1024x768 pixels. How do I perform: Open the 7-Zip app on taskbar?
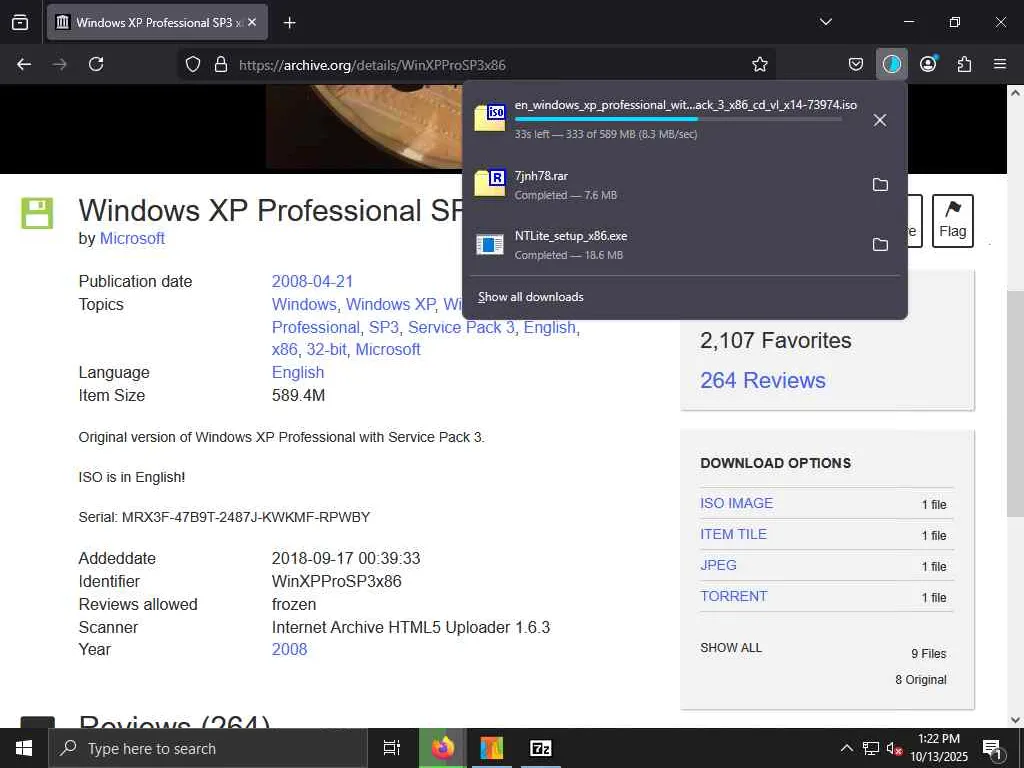point(541,748)
